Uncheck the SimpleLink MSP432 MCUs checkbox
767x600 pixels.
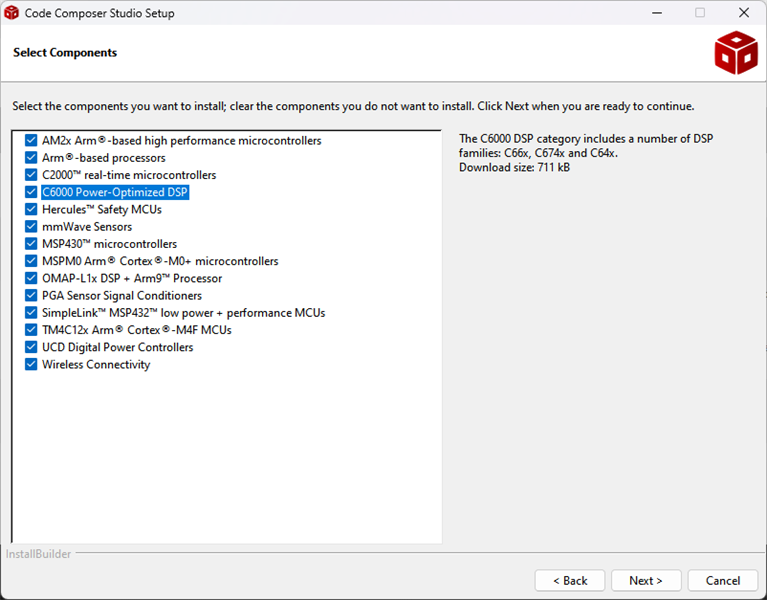pyautogui.click(x=31, y=312)
